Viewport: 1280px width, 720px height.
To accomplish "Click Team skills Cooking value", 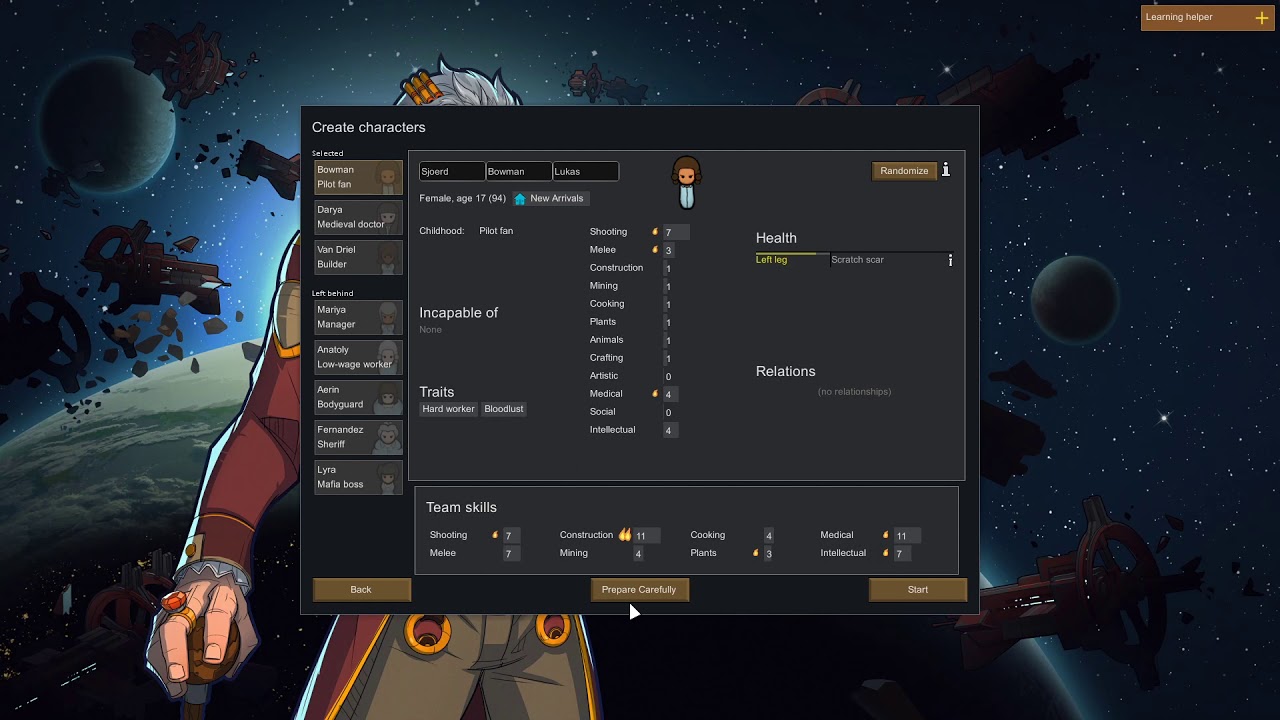I will 768,536.
